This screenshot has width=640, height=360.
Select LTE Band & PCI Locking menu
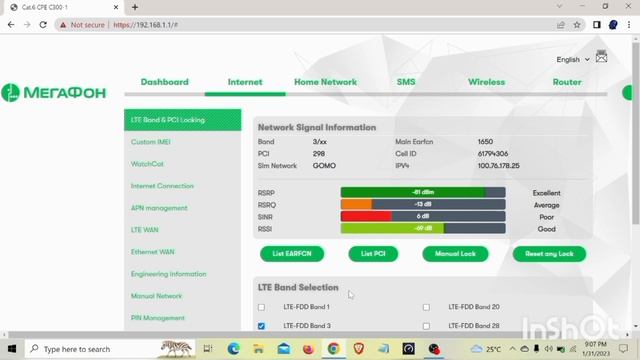[x=183, y=120]
